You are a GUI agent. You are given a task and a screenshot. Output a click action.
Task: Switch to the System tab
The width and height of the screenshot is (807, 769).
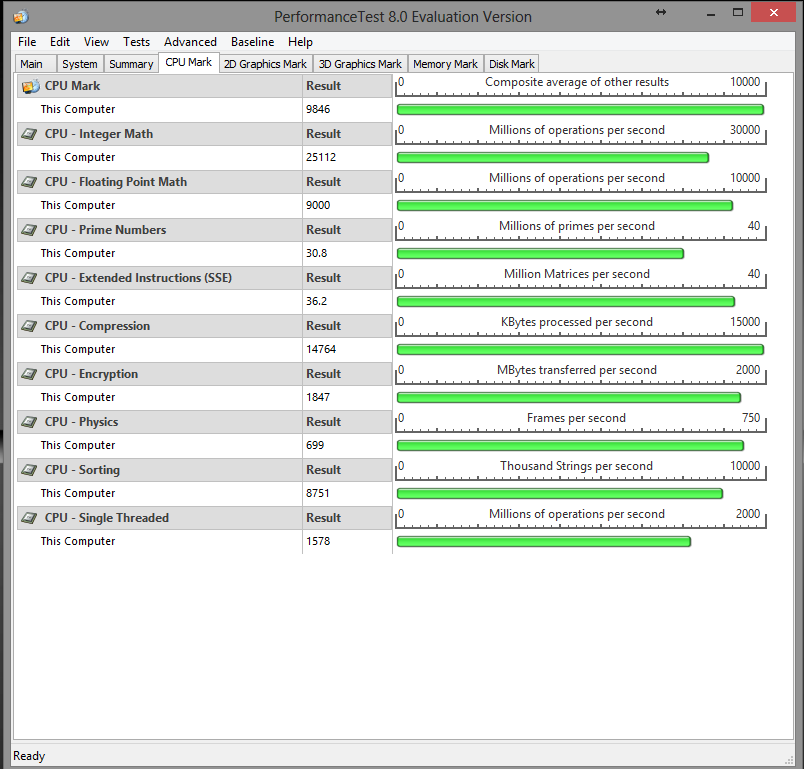coord(80,64)
